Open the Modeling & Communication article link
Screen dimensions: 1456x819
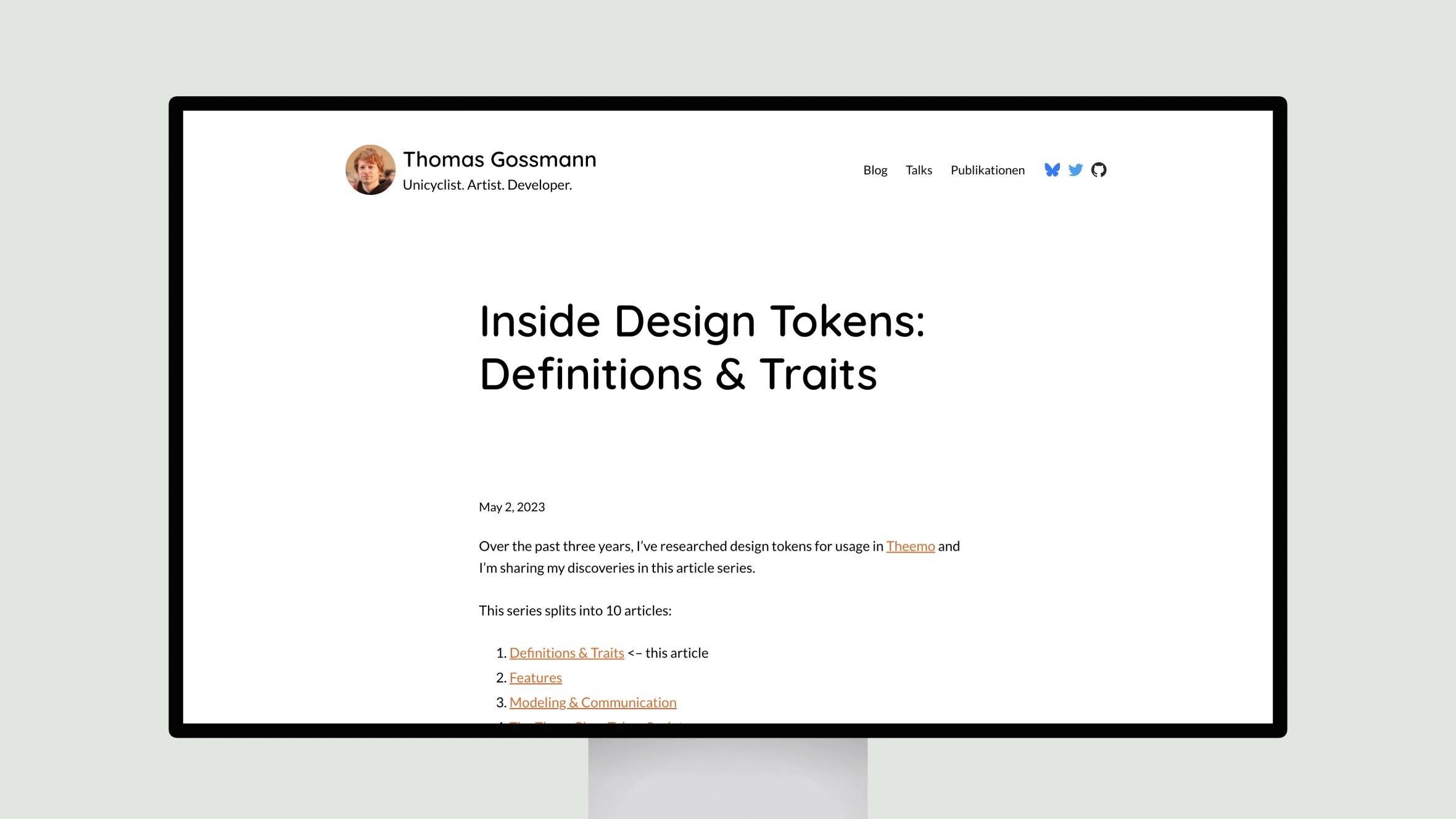593,701
